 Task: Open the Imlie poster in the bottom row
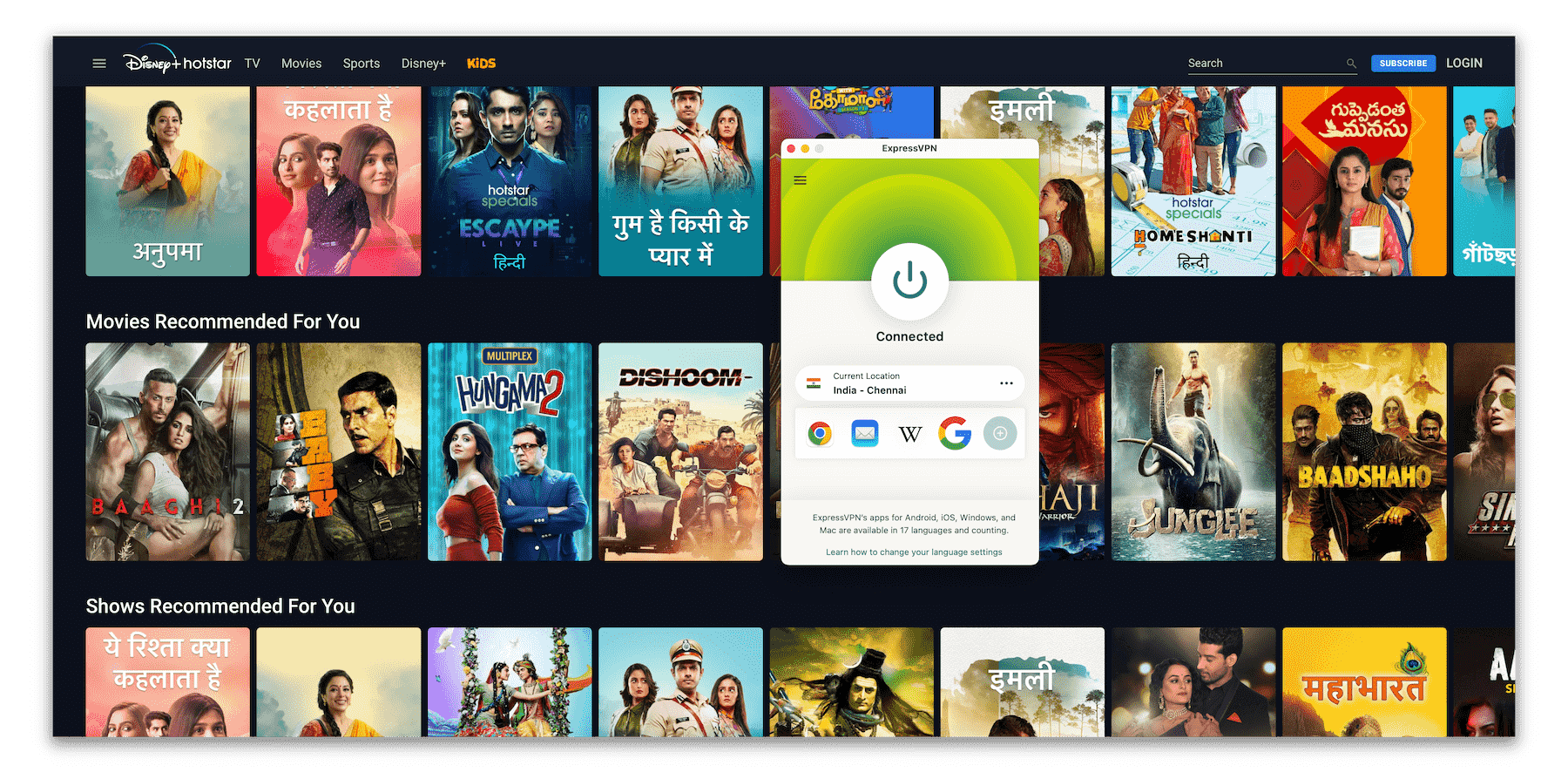tap(1023, 682)
